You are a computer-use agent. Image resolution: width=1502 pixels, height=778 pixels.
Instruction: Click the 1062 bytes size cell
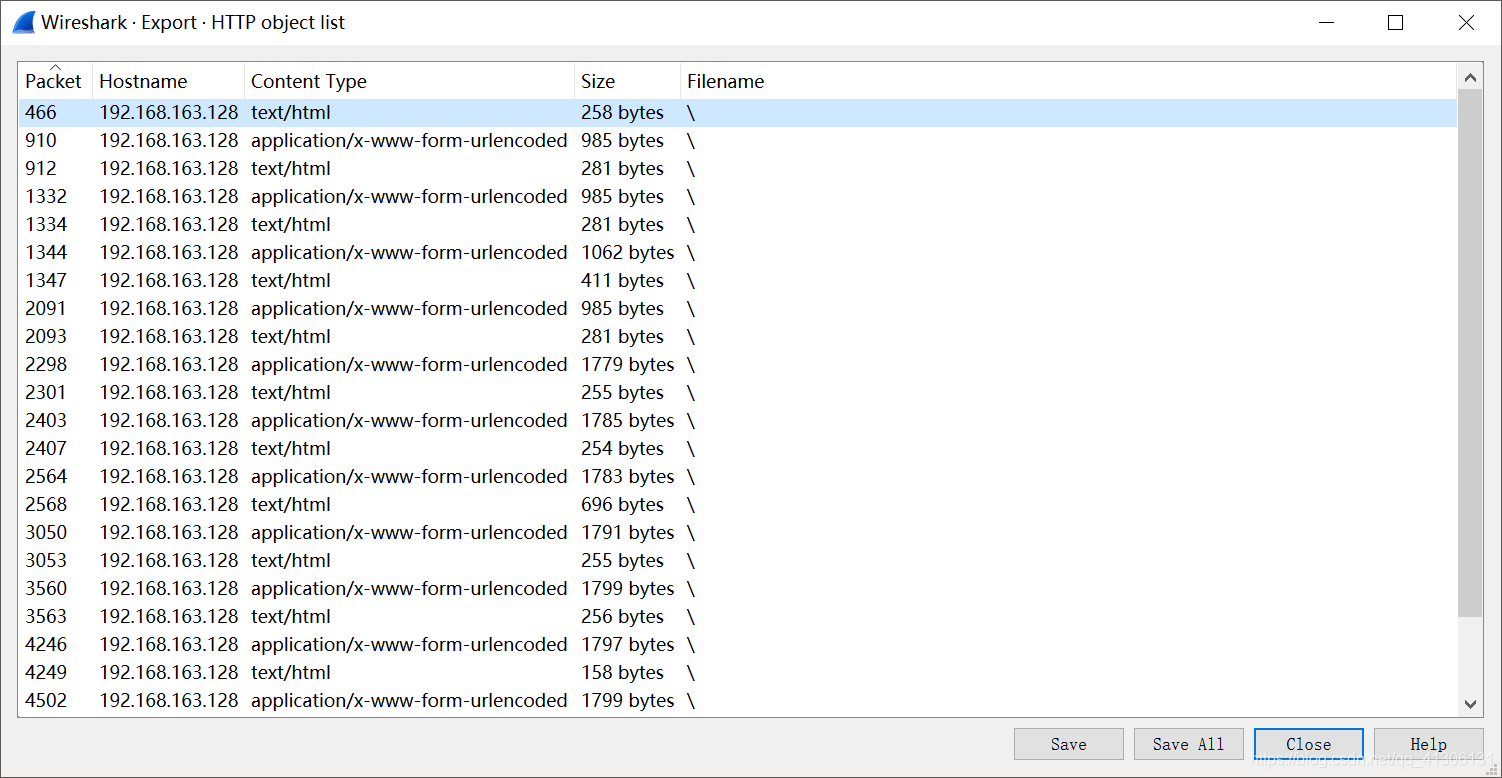(628, 253)
